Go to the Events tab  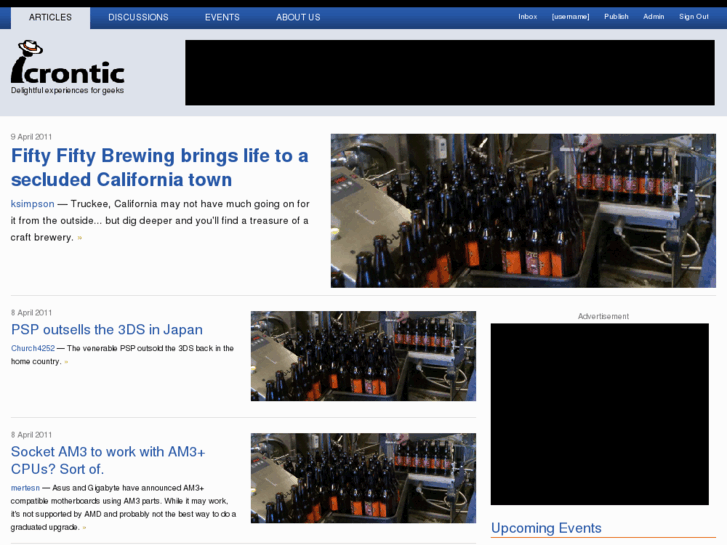click(x=222, y=18)
